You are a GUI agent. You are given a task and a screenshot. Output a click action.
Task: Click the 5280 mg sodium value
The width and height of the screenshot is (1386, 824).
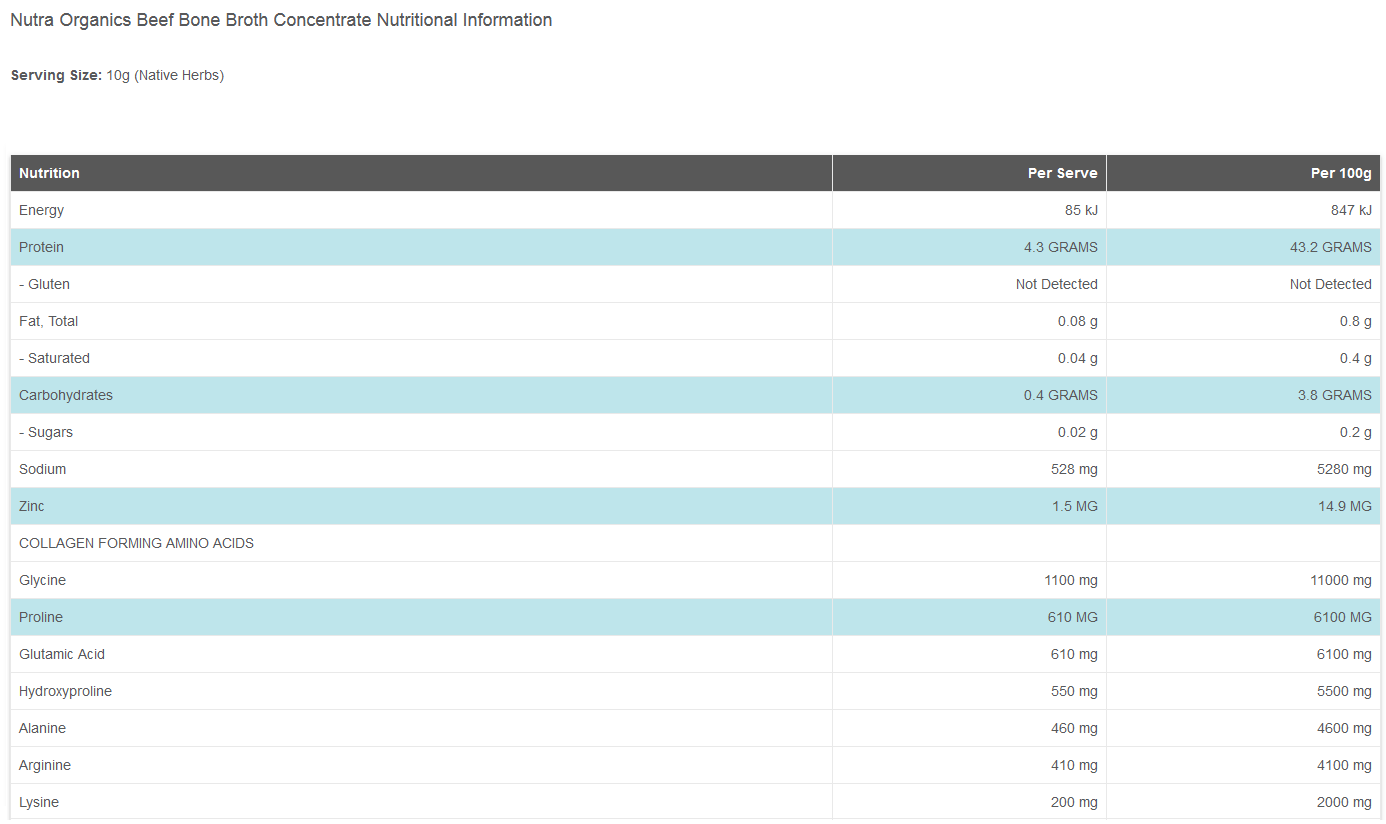click(x=1345, y=469)
